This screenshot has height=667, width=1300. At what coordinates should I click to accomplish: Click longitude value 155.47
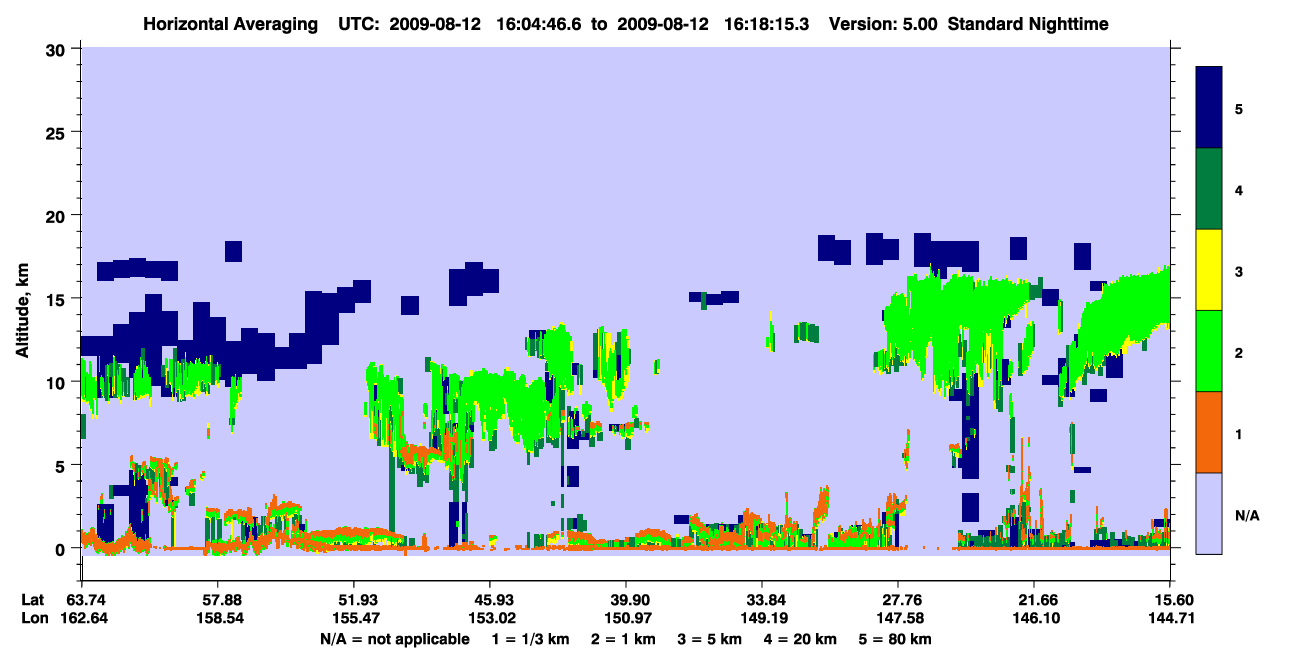[353, 618]
